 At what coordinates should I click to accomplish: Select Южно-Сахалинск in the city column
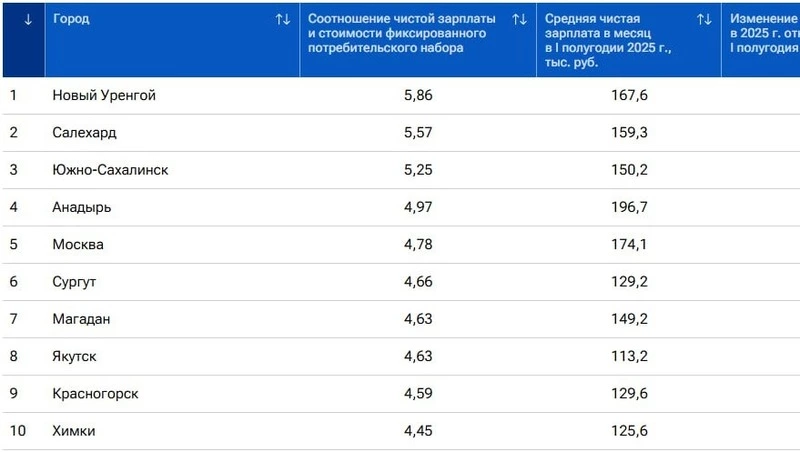click(110, 169)
